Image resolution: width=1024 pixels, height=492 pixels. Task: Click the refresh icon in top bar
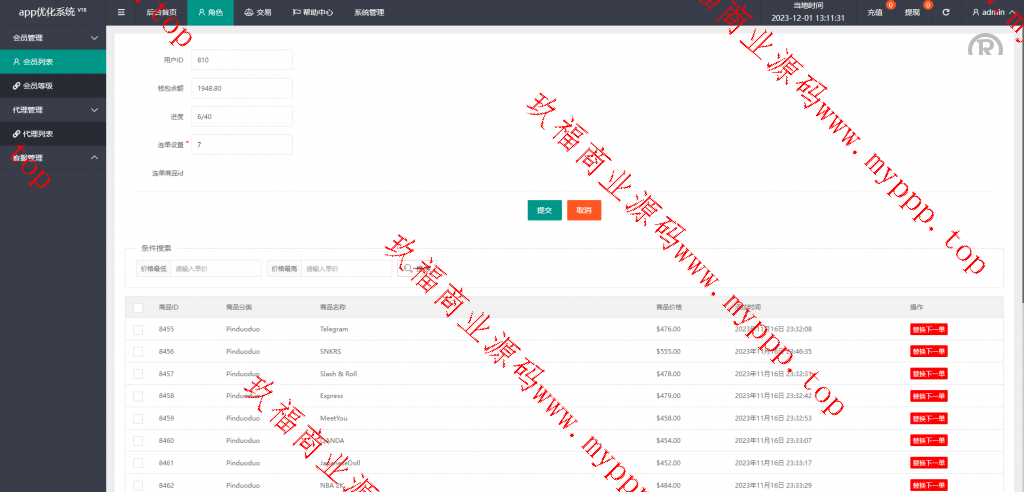point(946,13)
